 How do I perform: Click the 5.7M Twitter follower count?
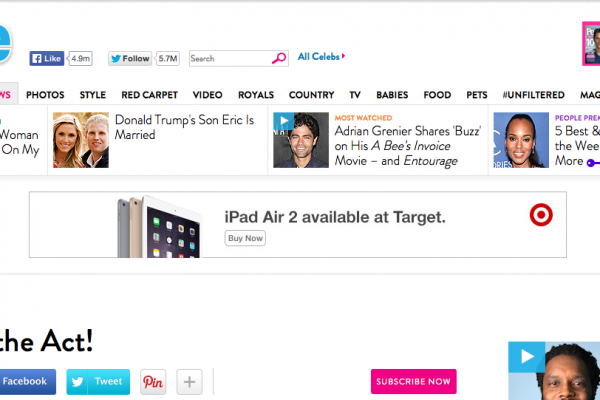168,59
